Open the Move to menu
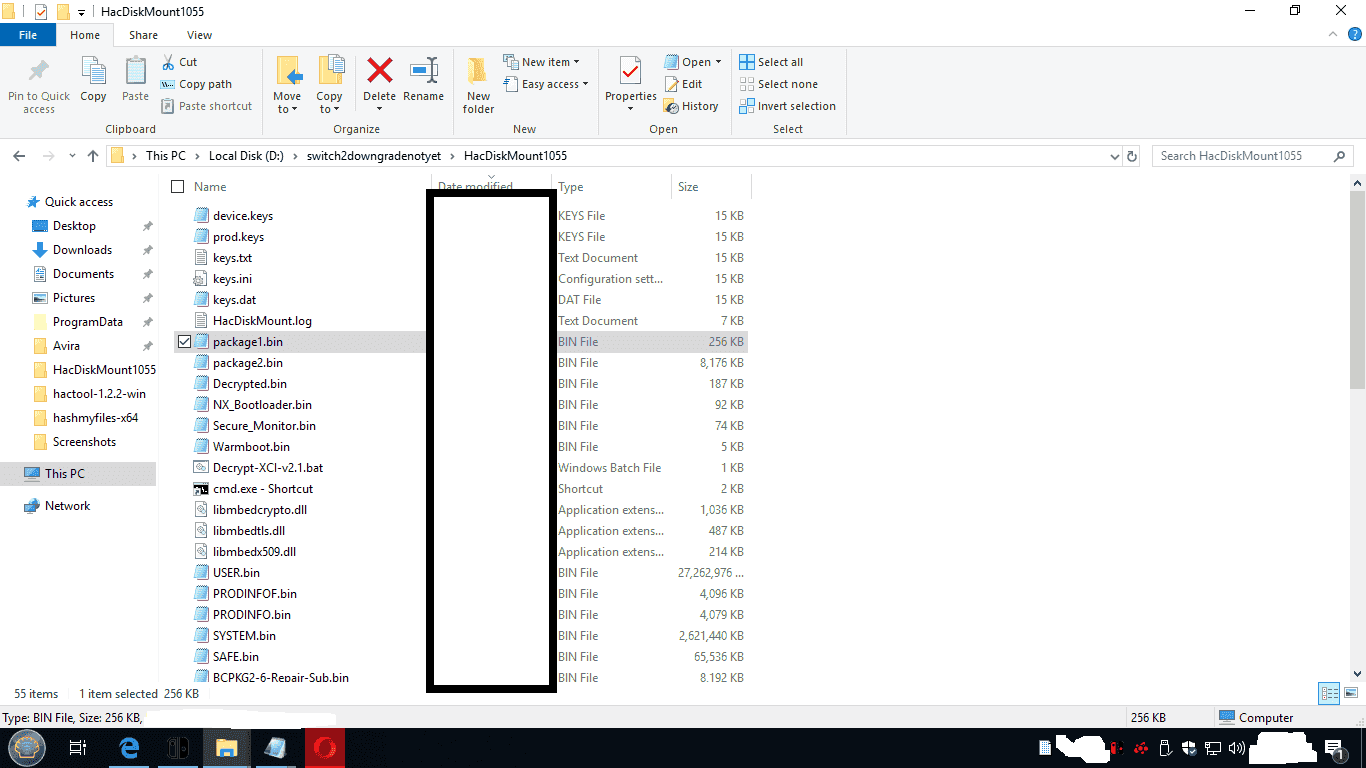Viewport: 1366px width, 768px height. click(x=288, y=85)
